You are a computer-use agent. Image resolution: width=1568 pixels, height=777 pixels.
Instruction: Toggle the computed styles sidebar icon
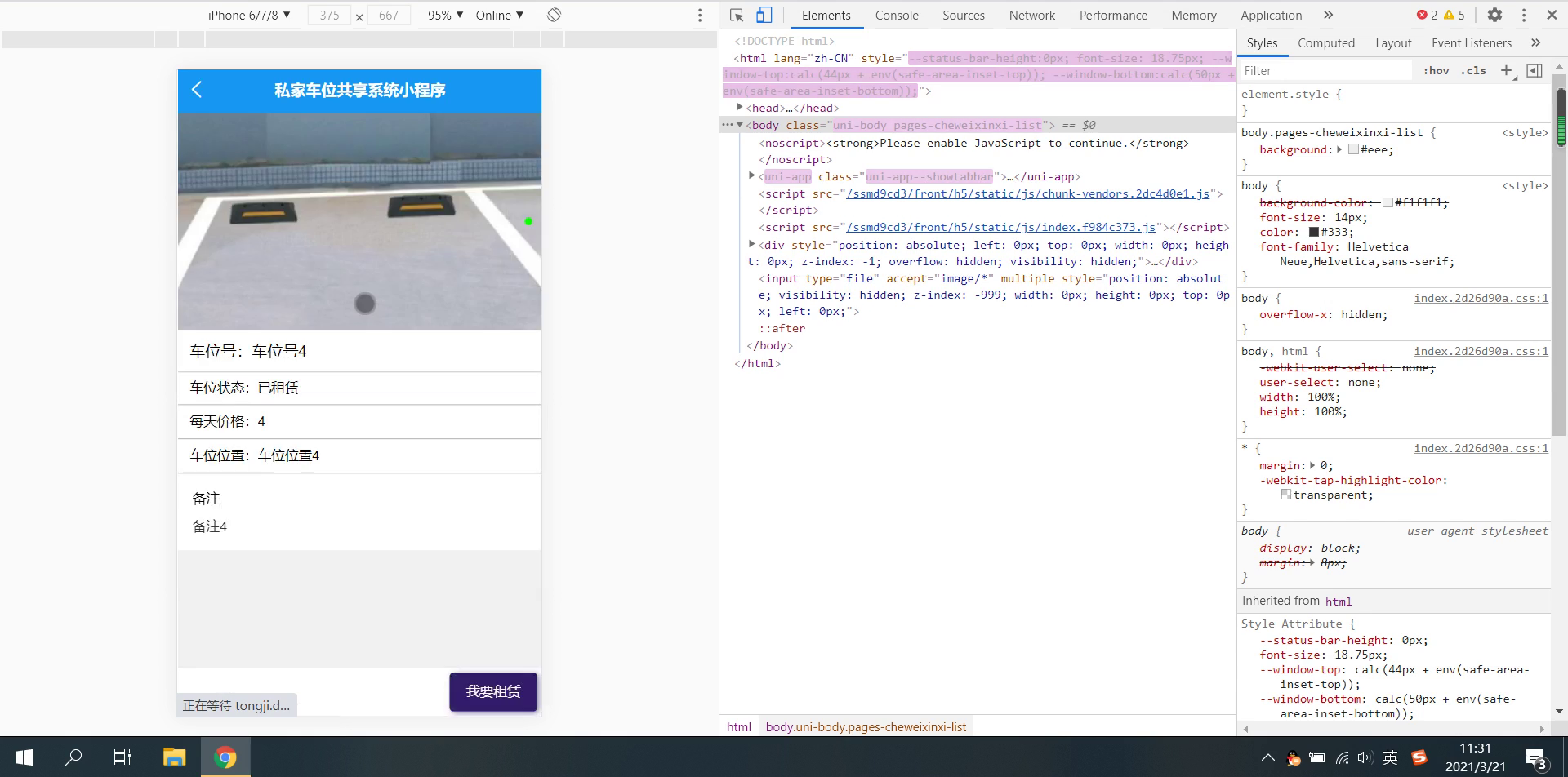(x=1535, y=71)
